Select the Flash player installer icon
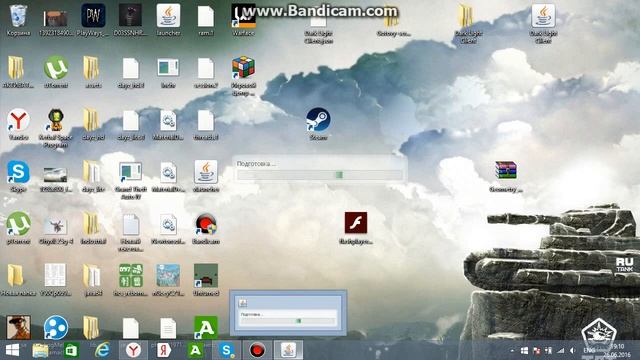The width and height of the screenshot is (640, 360). pos(356,223)
